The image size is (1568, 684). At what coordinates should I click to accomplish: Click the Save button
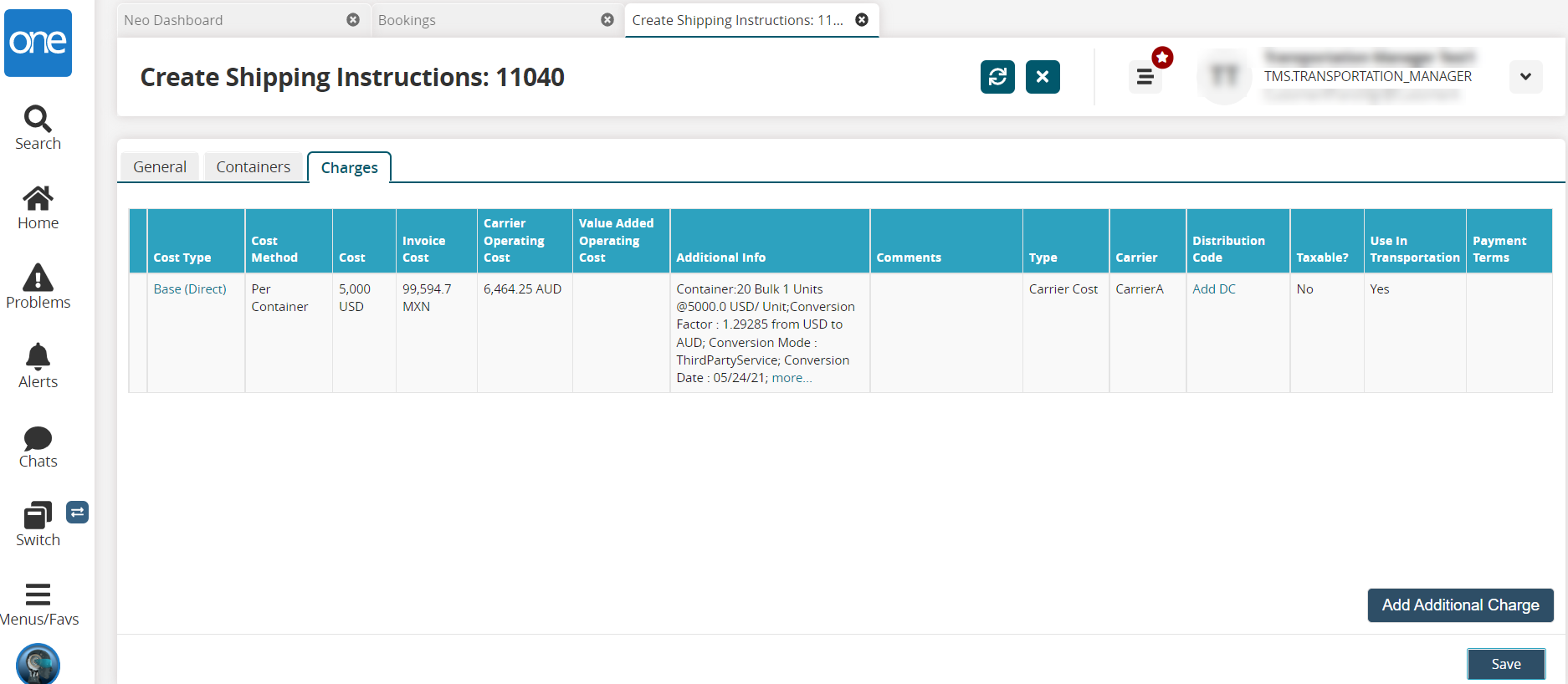(1506, 664)
